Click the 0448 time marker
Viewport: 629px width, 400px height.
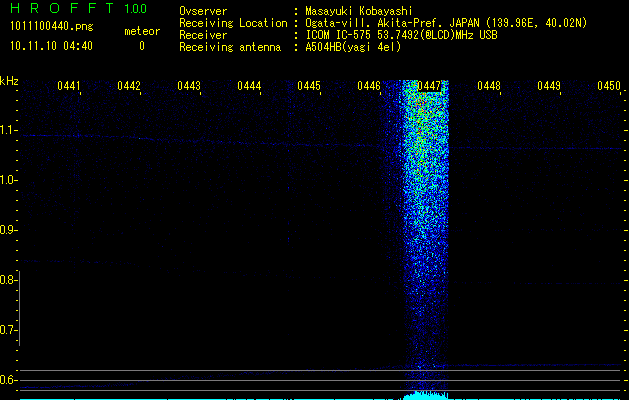489,86
